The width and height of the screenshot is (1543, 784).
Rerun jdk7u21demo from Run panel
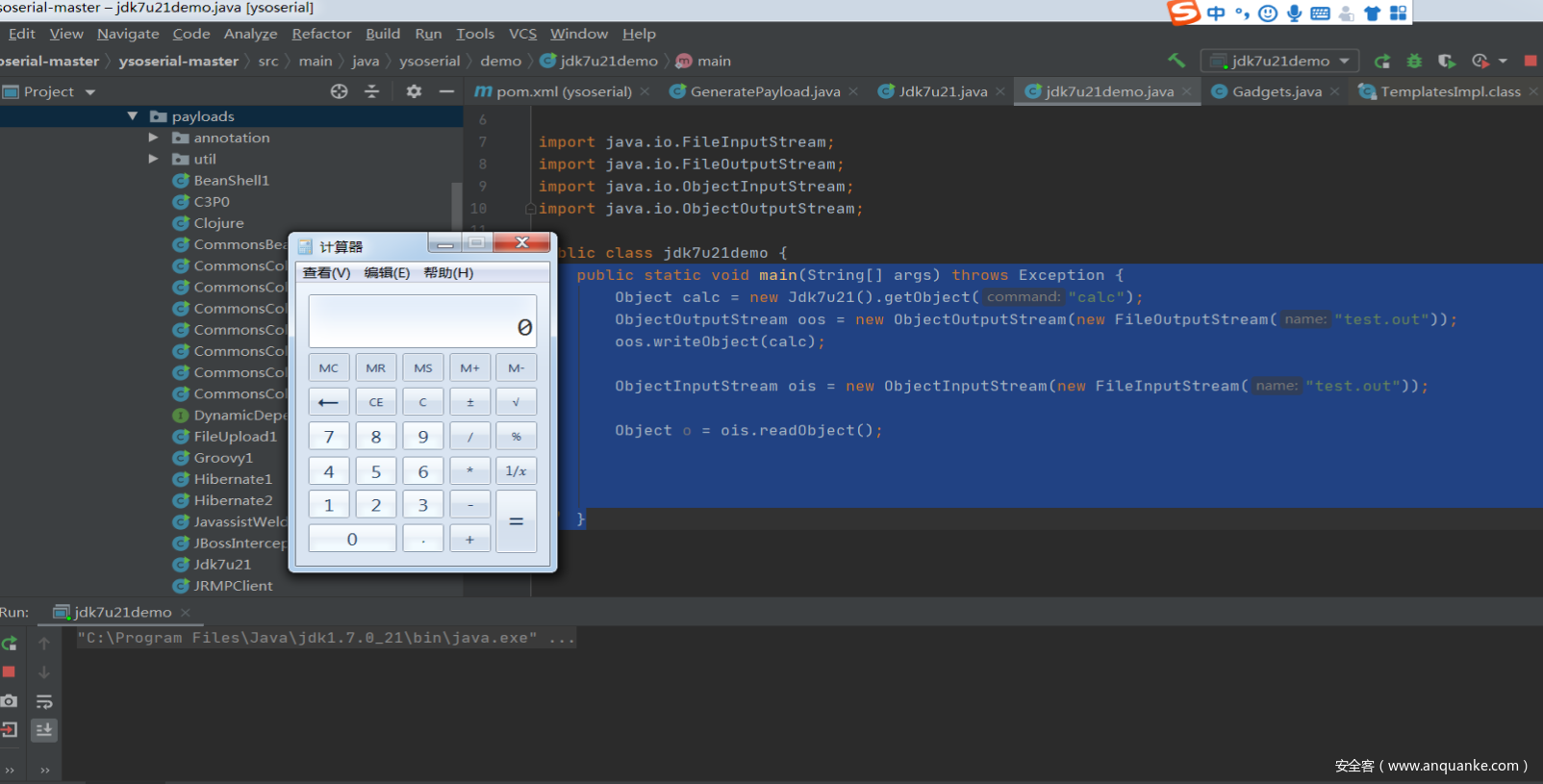[10, 644]
